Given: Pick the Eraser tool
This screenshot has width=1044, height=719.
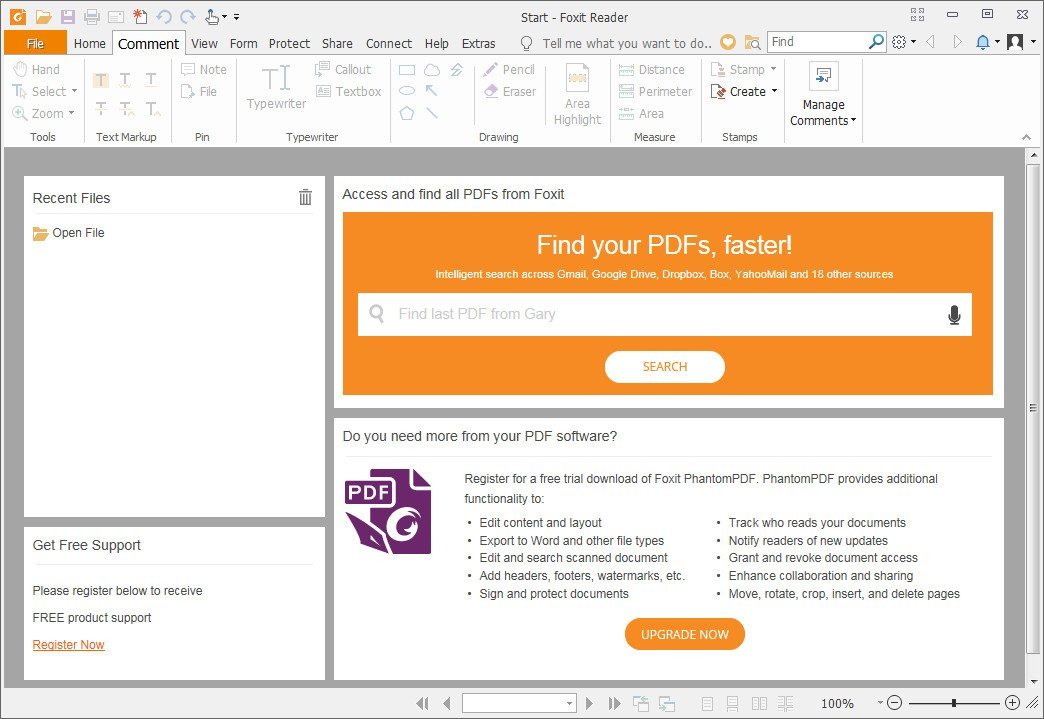Looking at the screenshot, I should [x=509, y=92].
